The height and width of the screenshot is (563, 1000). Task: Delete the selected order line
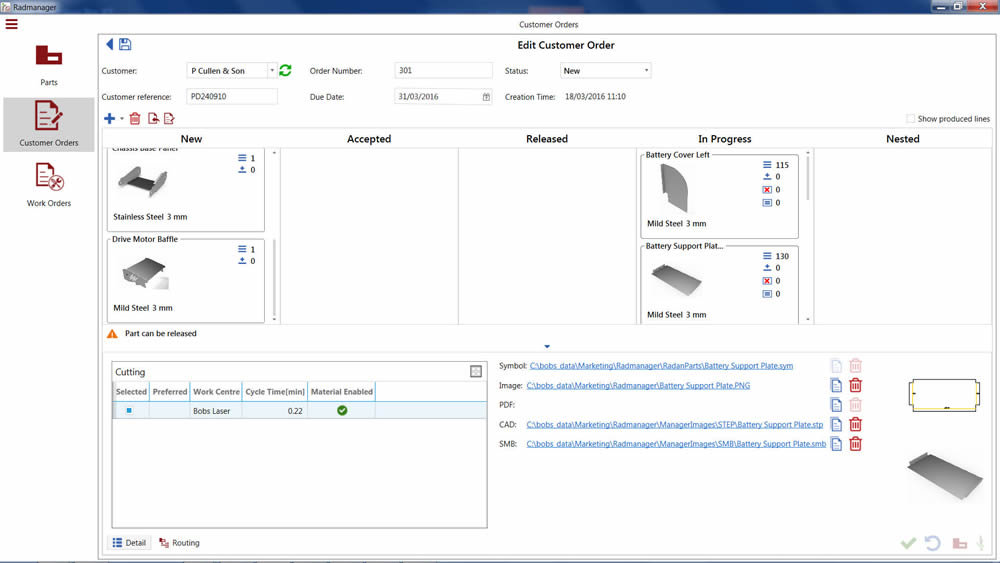135,119
